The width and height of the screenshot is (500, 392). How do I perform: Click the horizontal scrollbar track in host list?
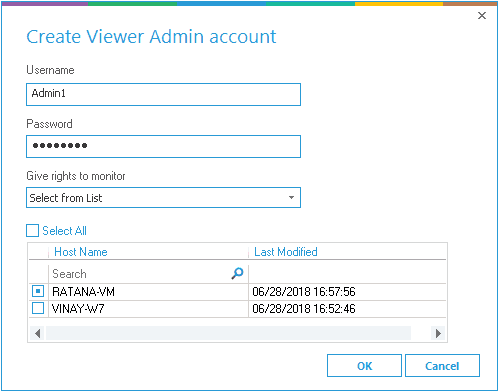pos(228,333)
